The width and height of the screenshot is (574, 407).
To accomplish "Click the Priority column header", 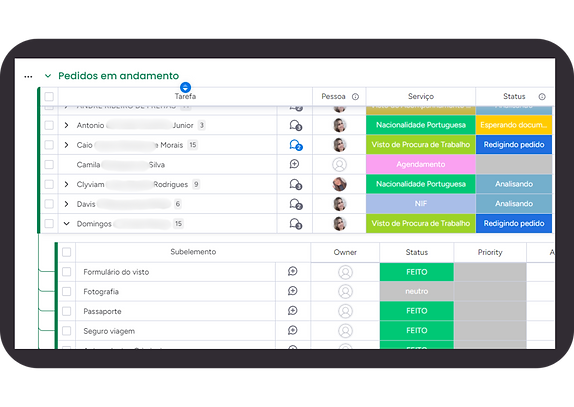I will click(x=490, y=252).
